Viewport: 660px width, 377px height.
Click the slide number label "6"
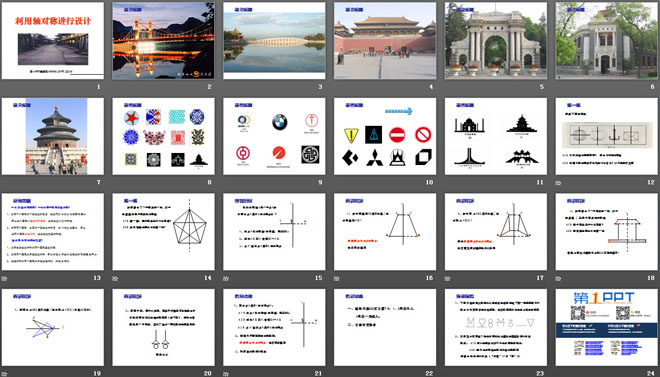point(653,87)
